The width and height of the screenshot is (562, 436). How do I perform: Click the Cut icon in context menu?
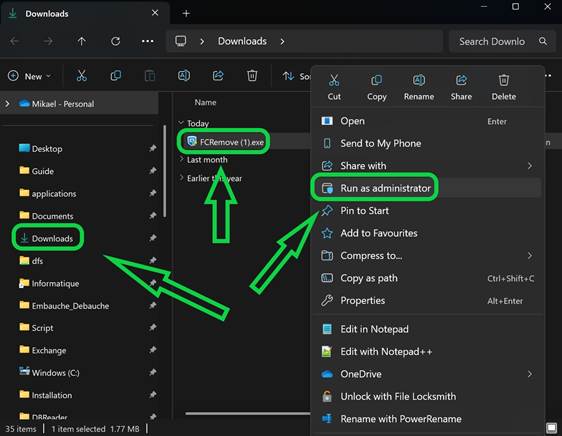tap(334, 81)
